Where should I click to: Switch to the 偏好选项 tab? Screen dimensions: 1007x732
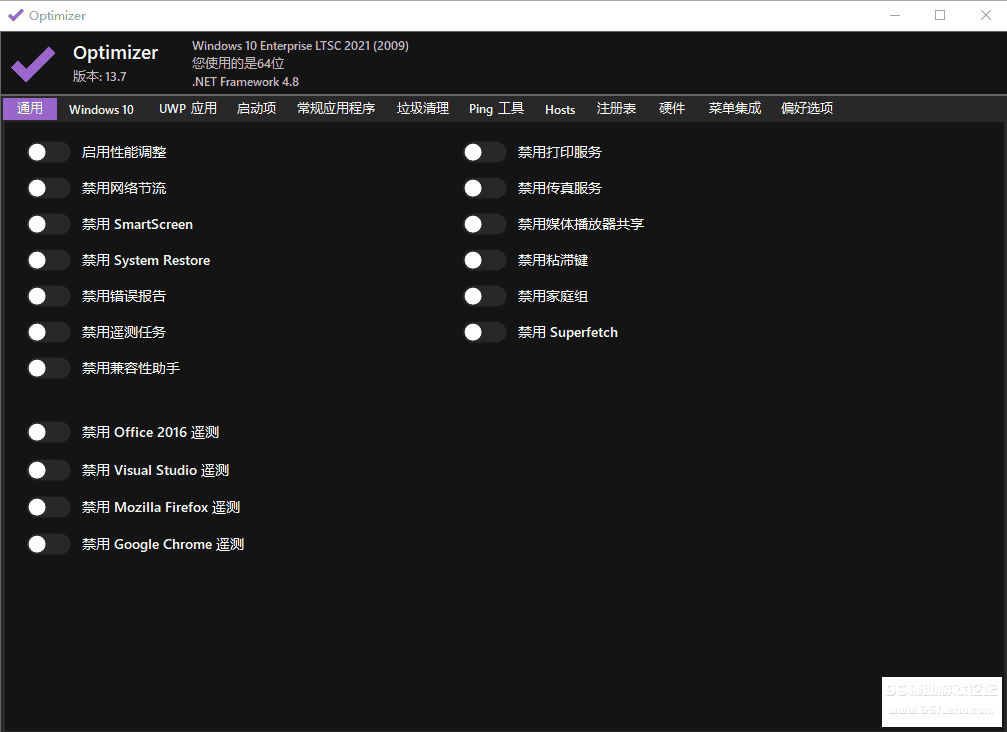coord(806,109)
